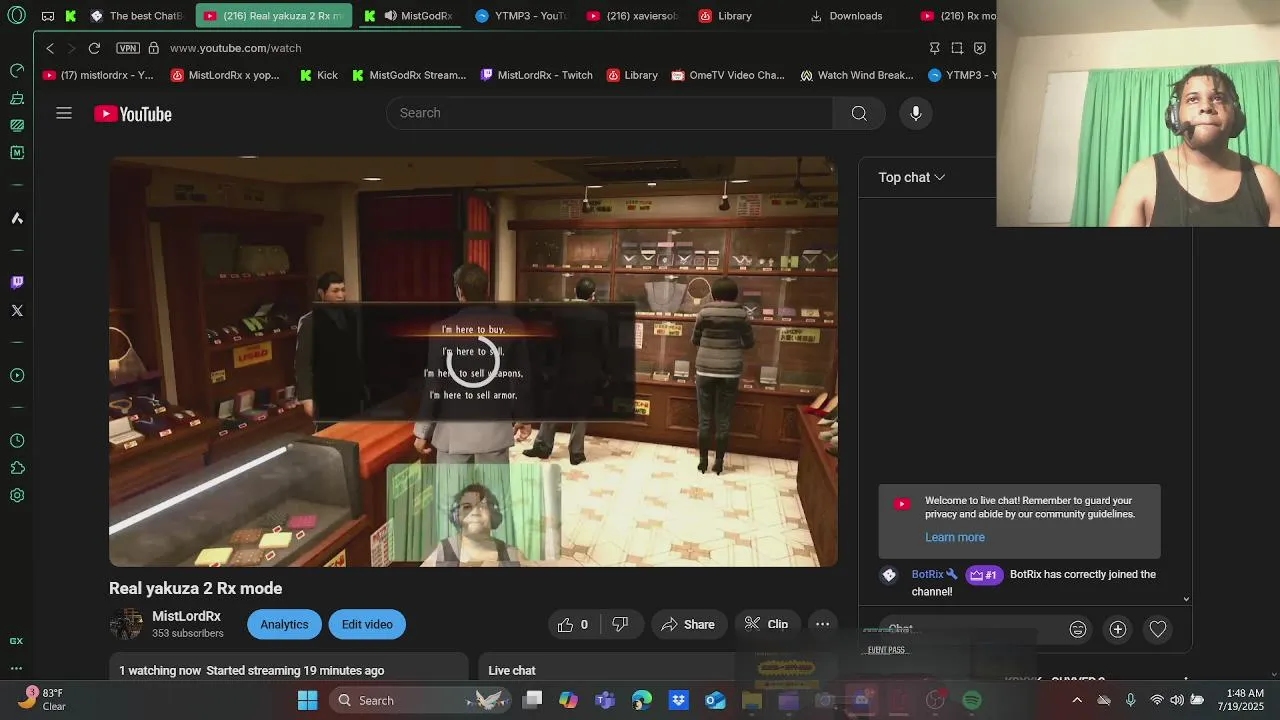The width and height of the screenshot is (1280, 720).
Task: Open MistLordRx channel name link
Action: click(186, 616)
